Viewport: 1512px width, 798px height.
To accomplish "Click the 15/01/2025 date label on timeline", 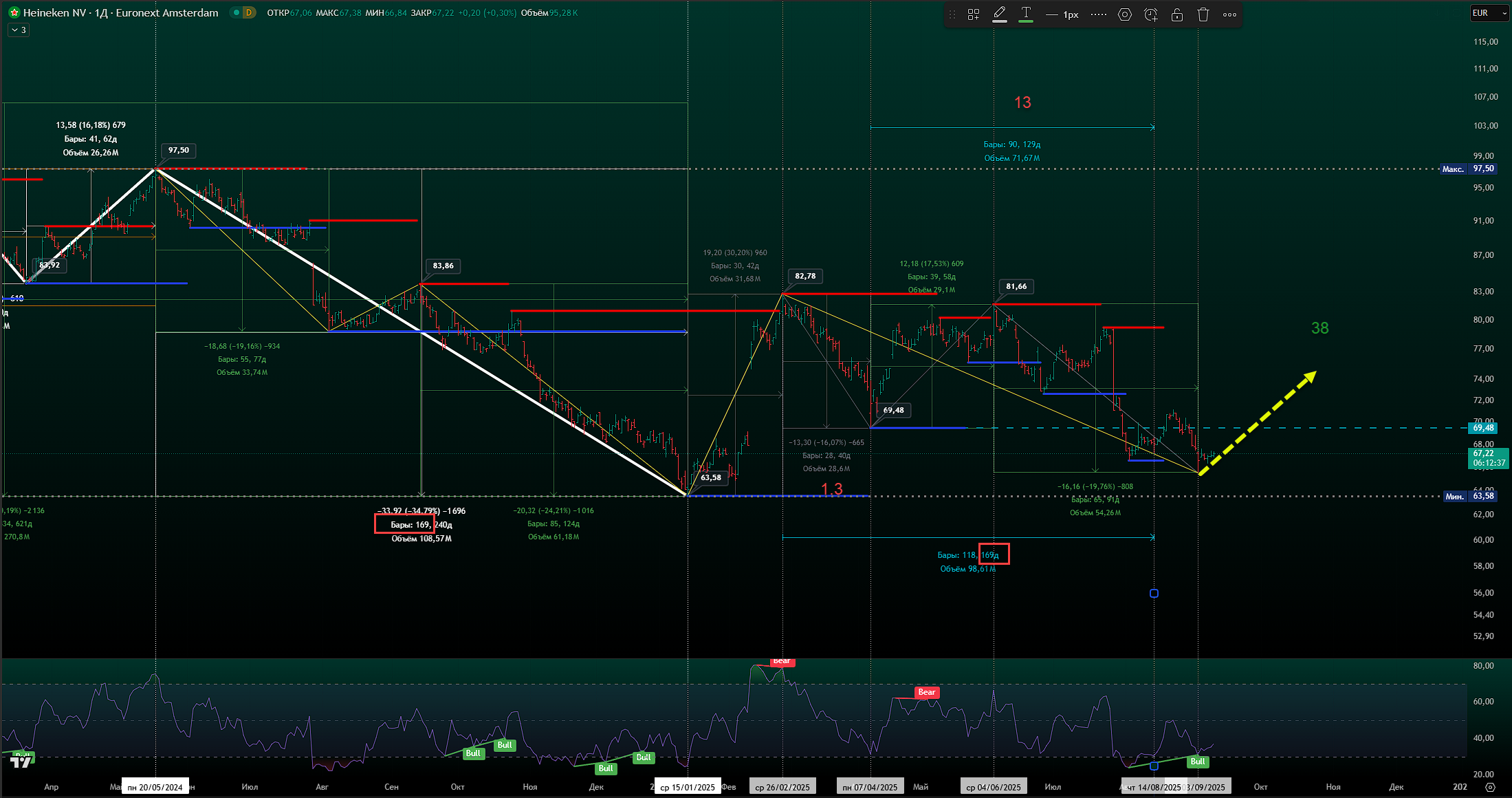I will coord(687,787).
